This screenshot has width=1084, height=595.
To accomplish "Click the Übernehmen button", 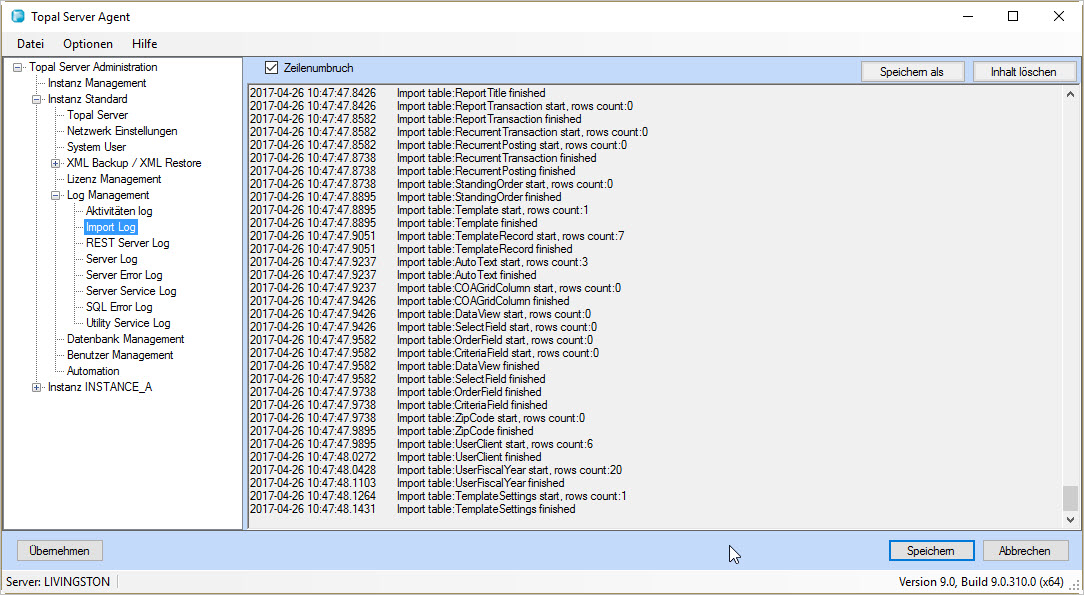I will (x=60, y=551).
